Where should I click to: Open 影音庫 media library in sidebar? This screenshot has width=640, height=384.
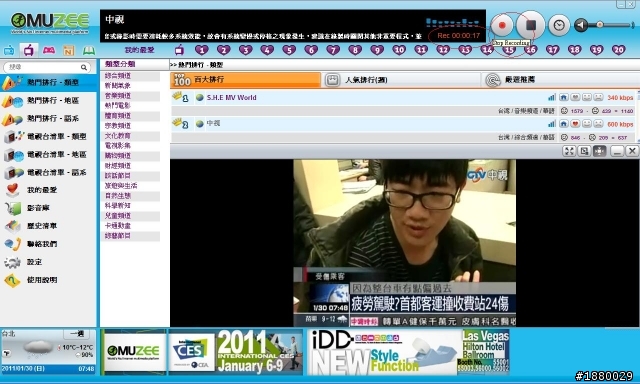point(48,208)
